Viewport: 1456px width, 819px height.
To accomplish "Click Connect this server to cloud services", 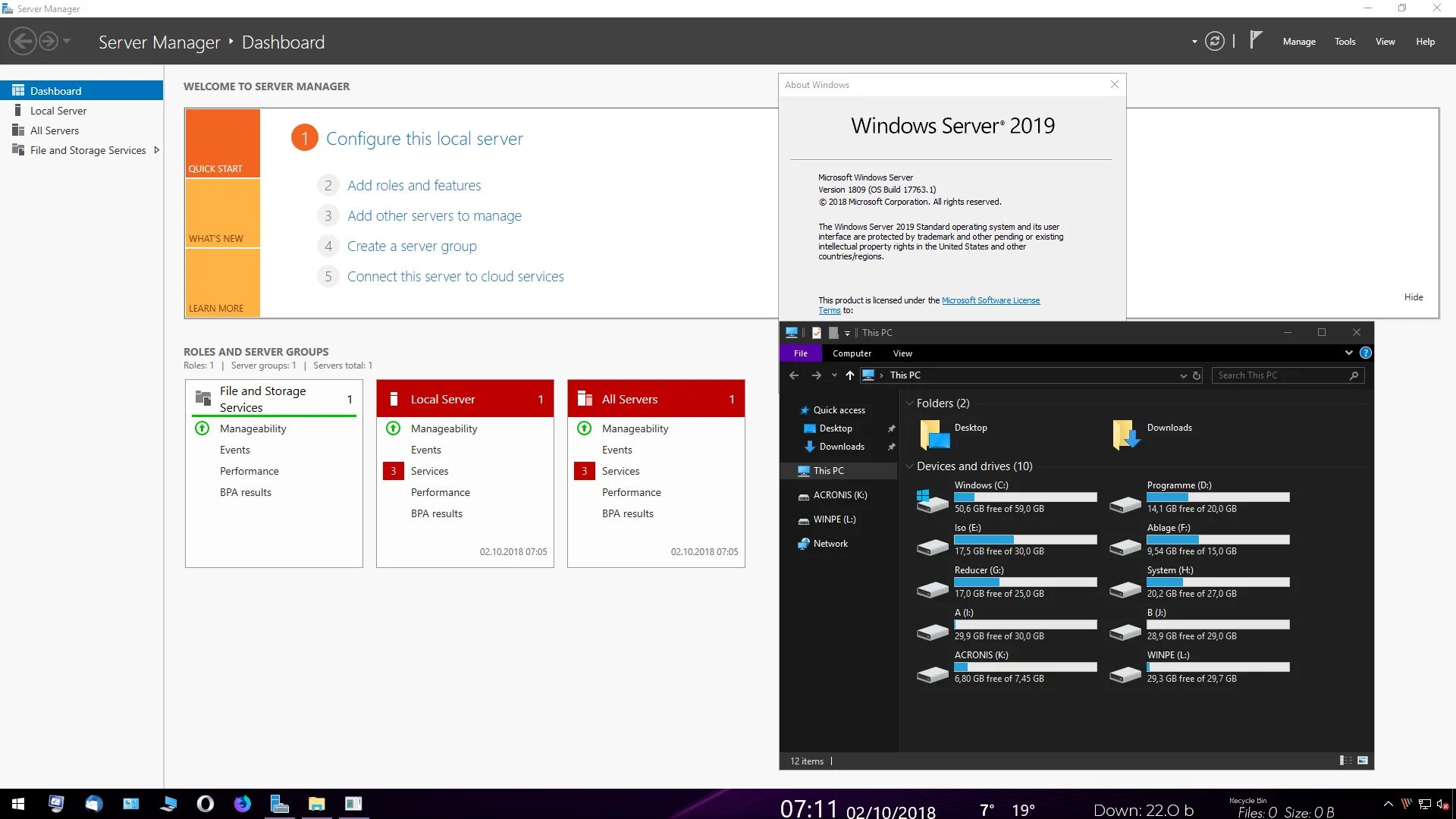I will pos(456,276).
